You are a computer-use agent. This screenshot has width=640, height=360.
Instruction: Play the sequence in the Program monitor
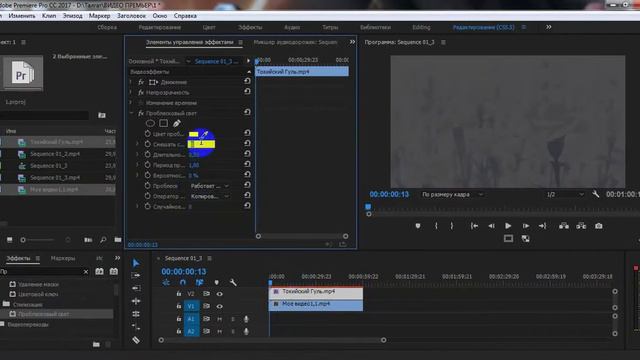coord(508,226)
